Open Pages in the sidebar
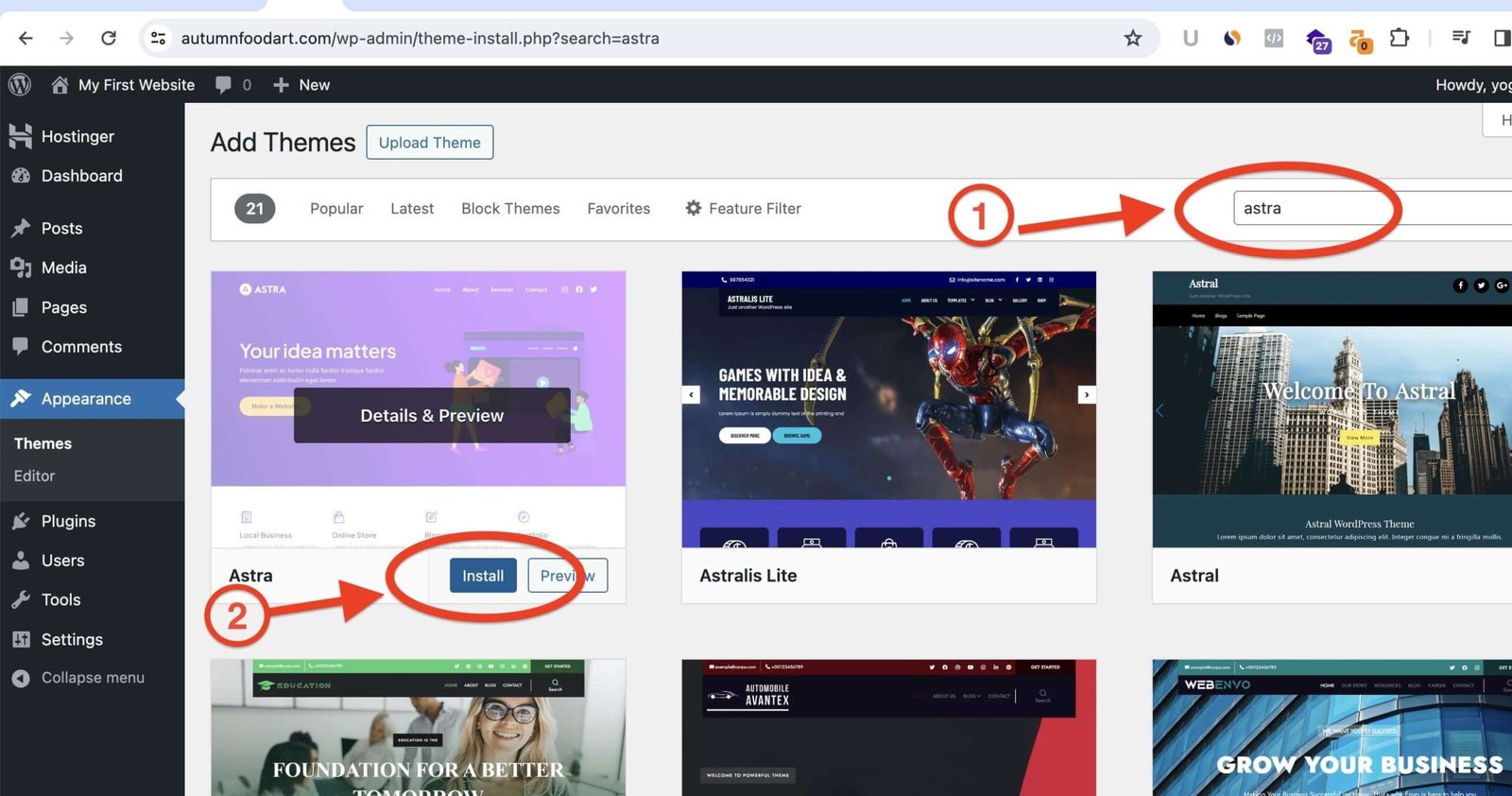The height and width of the screenshot is (796, 1512). coord(92,307)
